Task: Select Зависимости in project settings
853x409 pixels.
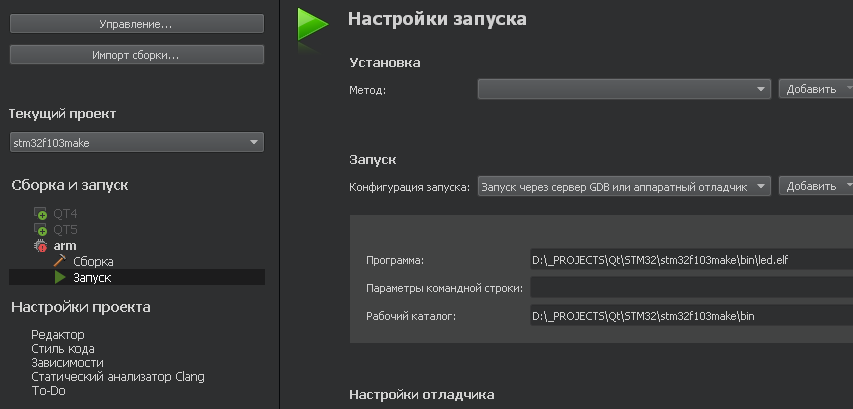Action: pyautogui.click(x=67, y=363)
